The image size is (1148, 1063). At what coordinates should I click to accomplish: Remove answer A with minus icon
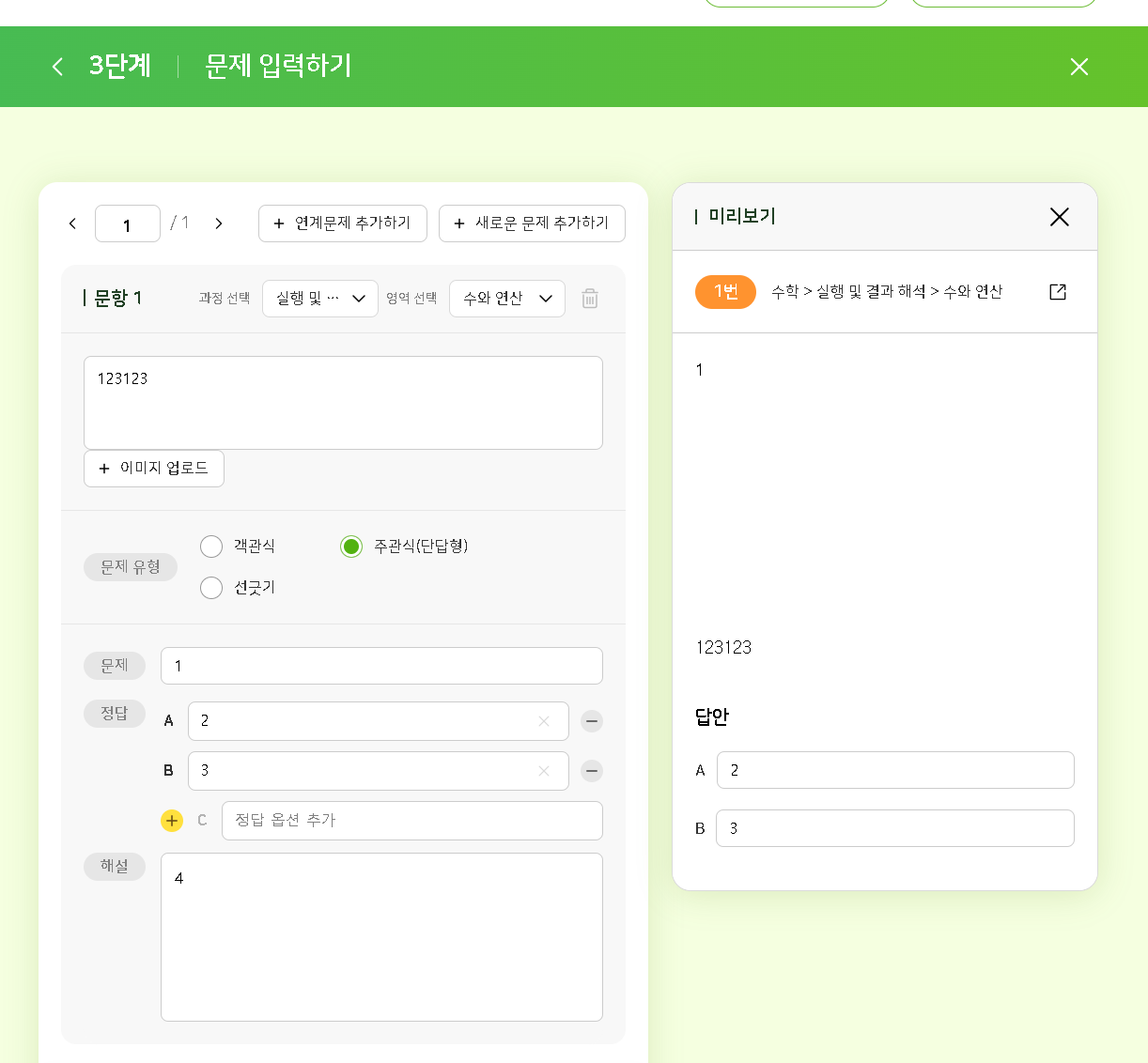point(592,721)
